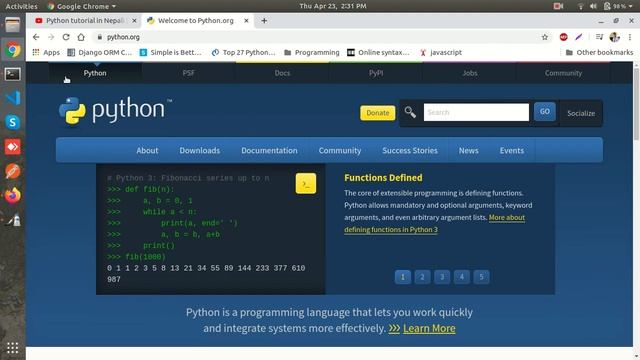This screenshot has width=640, height=360.
Task: Open Visual Studio Code from dock
Action: tap(13, 98)
